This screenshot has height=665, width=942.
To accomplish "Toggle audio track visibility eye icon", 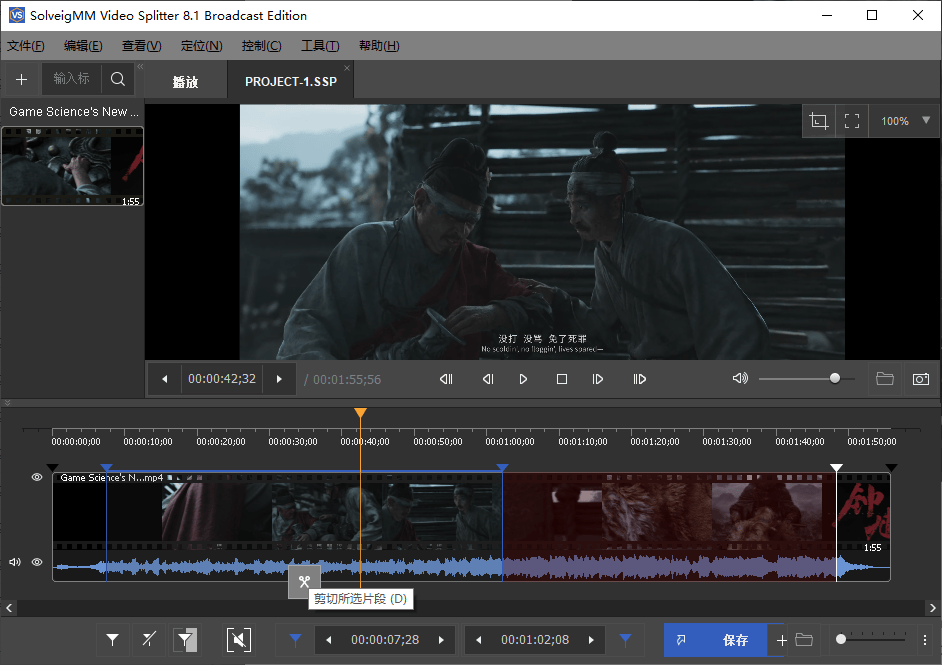I will tap(37, 562).
